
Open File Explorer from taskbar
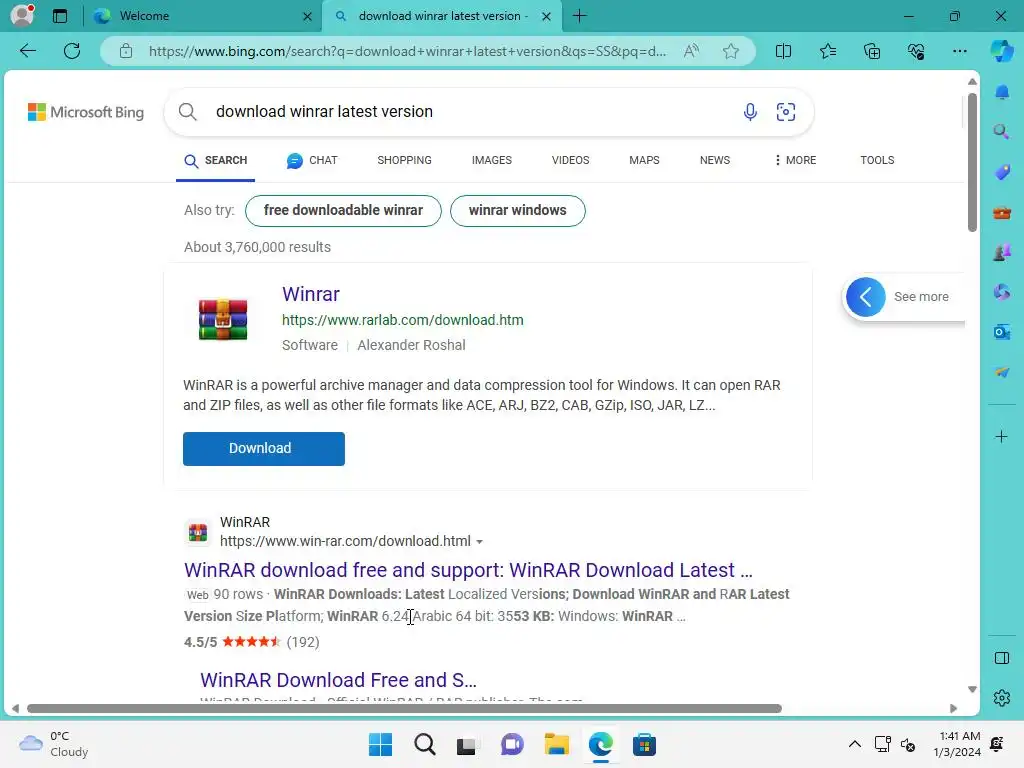(x=556, y=744)
